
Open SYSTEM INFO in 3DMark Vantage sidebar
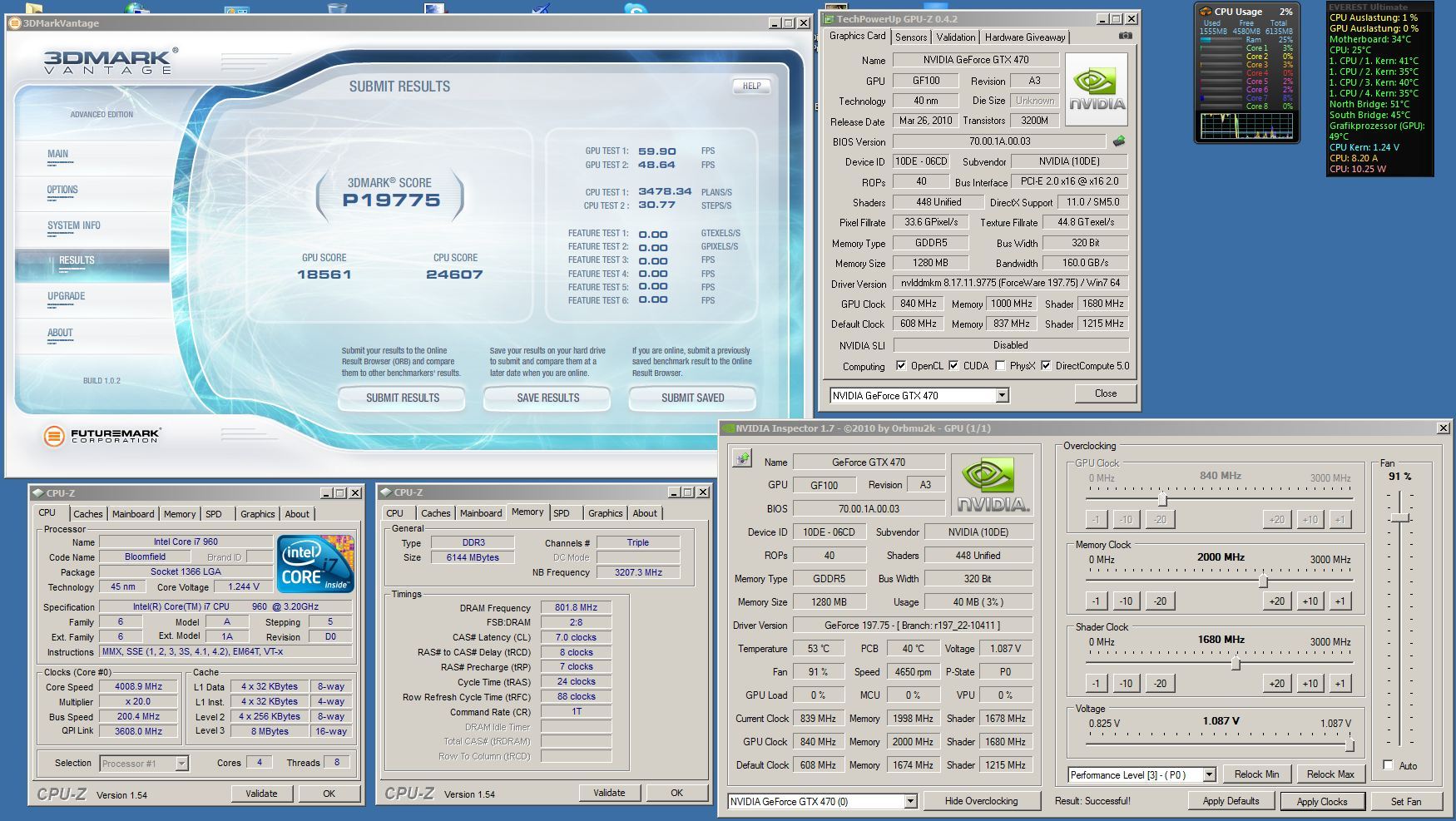[x=74, y=225]
